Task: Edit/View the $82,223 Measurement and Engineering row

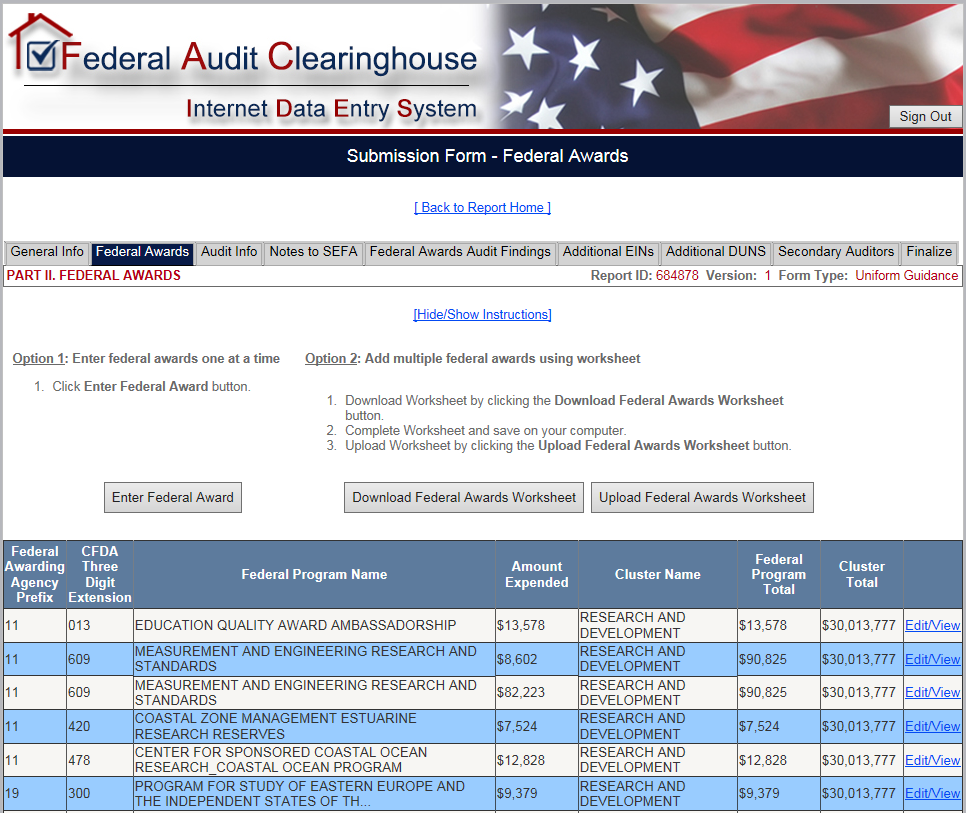Action: pyautogui.click(x=932, y=693)
